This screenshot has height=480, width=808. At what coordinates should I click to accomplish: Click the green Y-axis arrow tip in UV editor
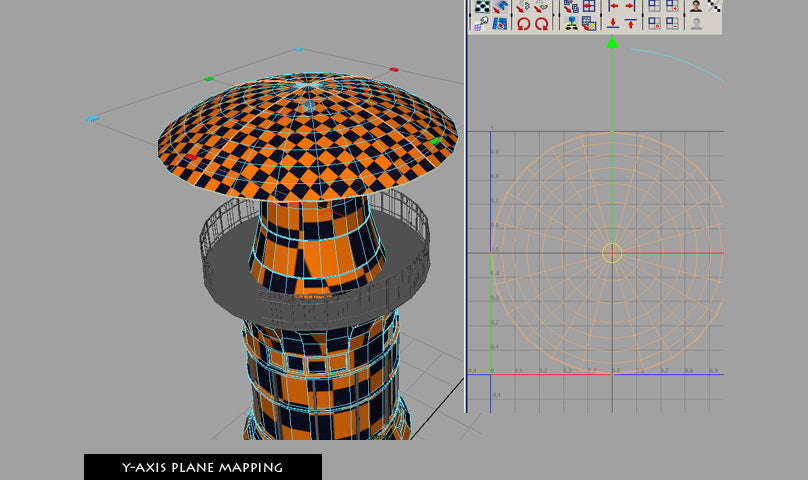point(612,42)
